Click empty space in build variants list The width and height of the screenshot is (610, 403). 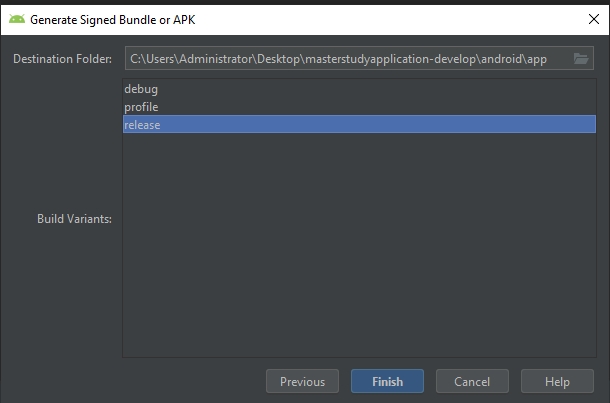coord(358,250)
